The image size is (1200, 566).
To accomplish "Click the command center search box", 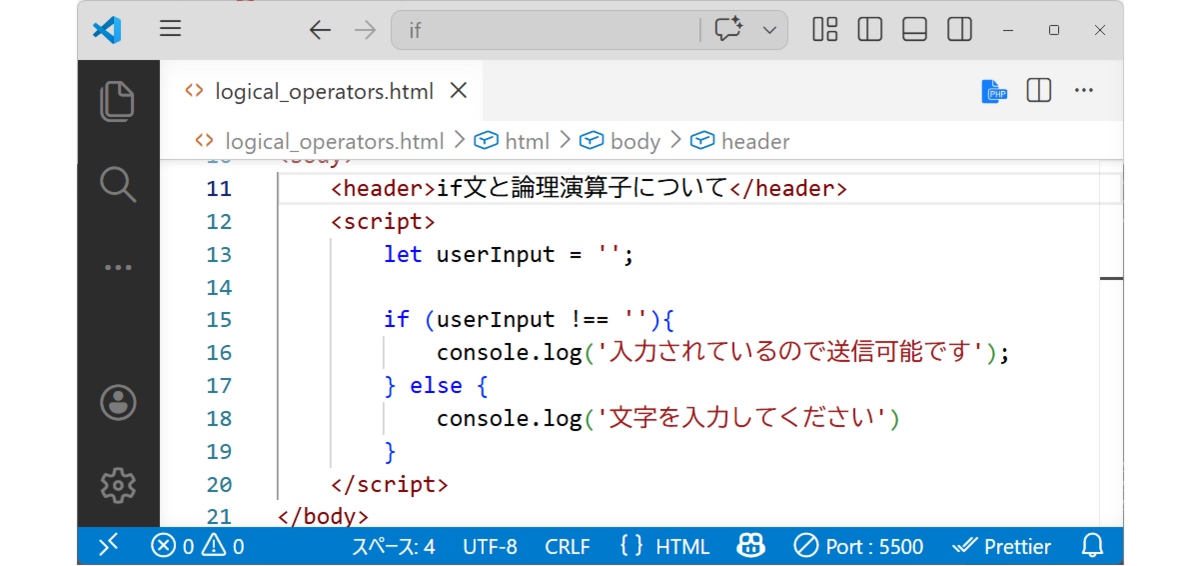I will pos(545,30).
